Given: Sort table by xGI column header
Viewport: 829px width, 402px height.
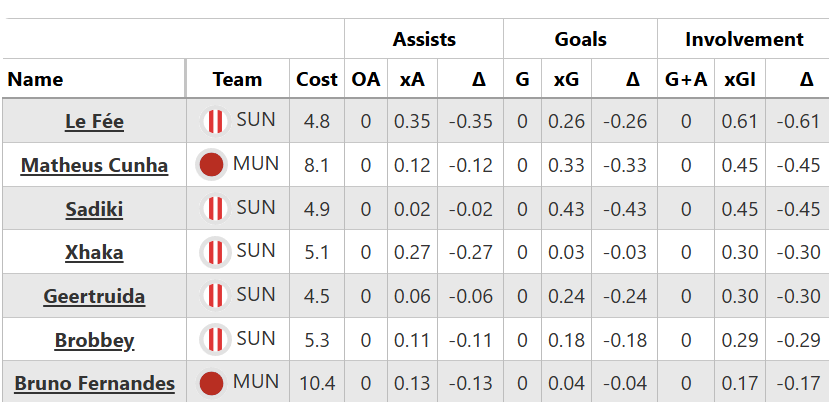Looking at the screenshot, I should click(x=740, y=79).
